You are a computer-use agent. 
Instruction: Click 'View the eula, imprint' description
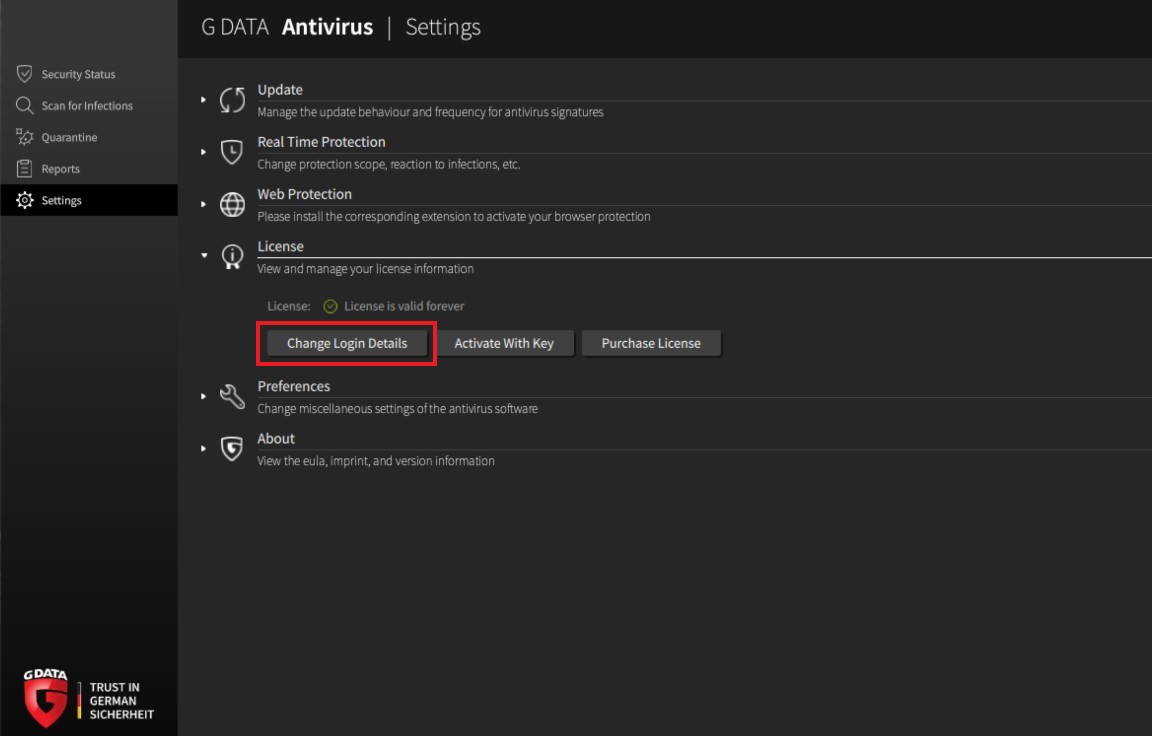tap(375, 461)
